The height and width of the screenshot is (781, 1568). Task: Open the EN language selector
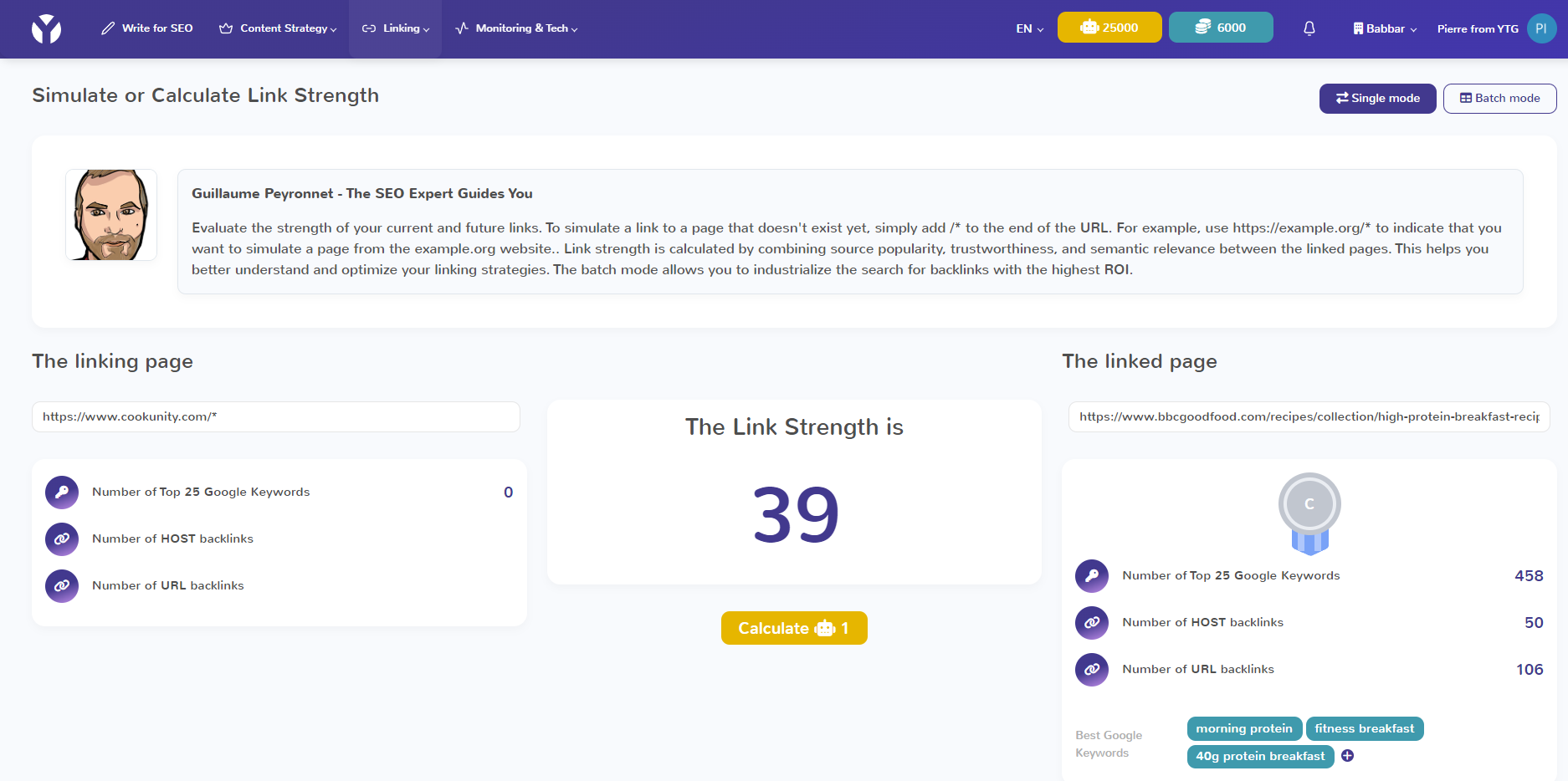[x=1030, y=28]
